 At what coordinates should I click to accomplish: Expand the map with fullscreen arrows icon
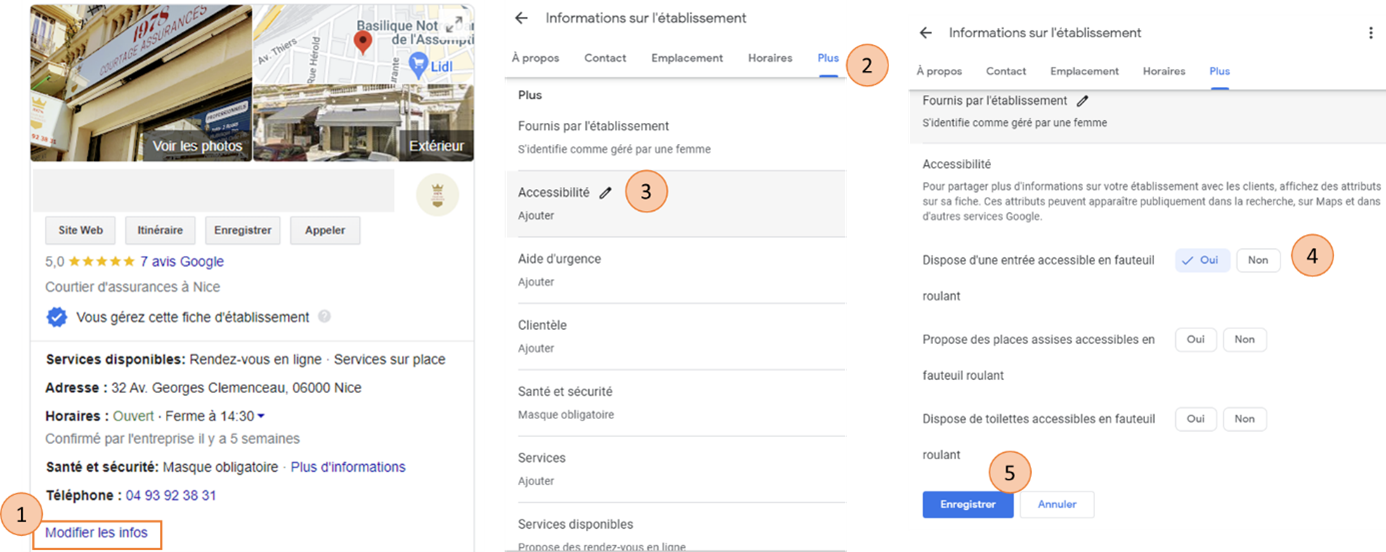click(x=454, y=24)
